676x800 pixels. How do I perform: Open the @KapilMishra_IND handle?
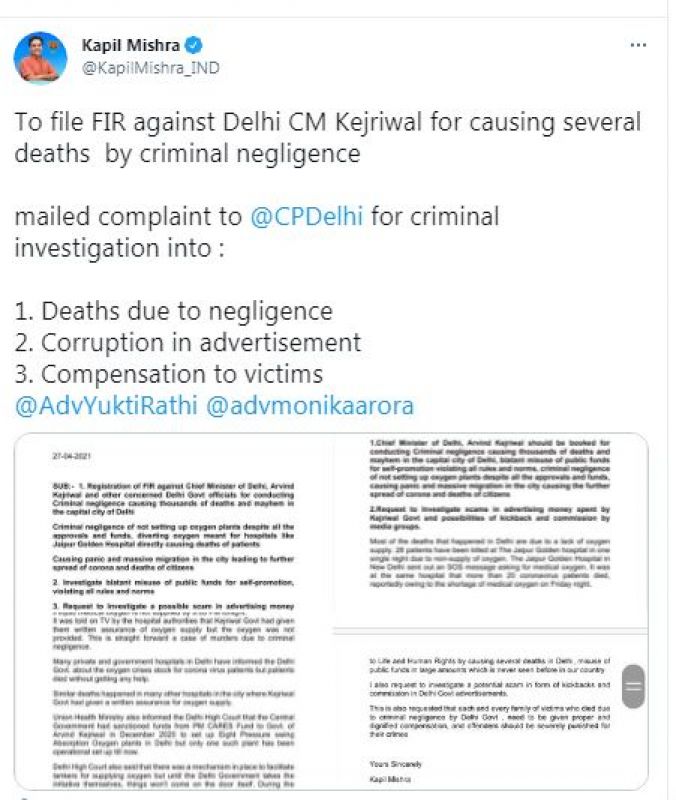151,68
